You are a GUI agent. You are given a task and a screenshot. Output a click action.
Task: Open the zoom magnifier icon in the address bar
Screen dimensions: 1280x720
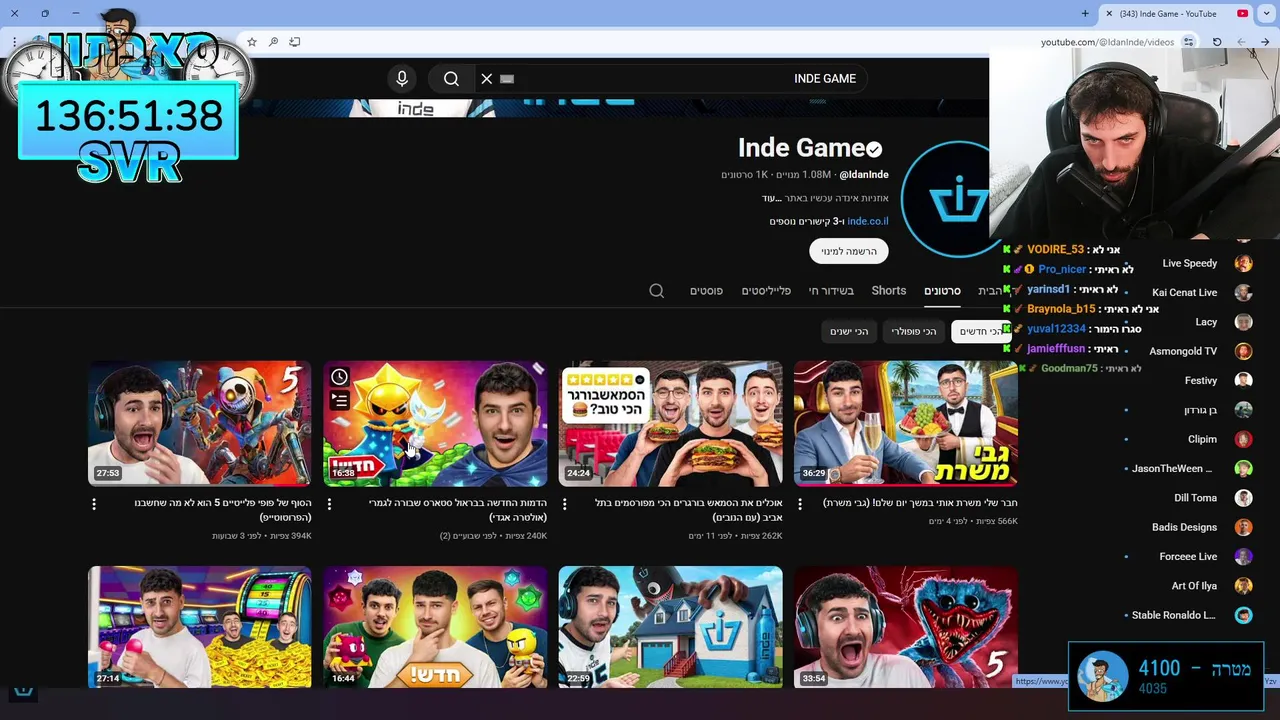[273, 42]
